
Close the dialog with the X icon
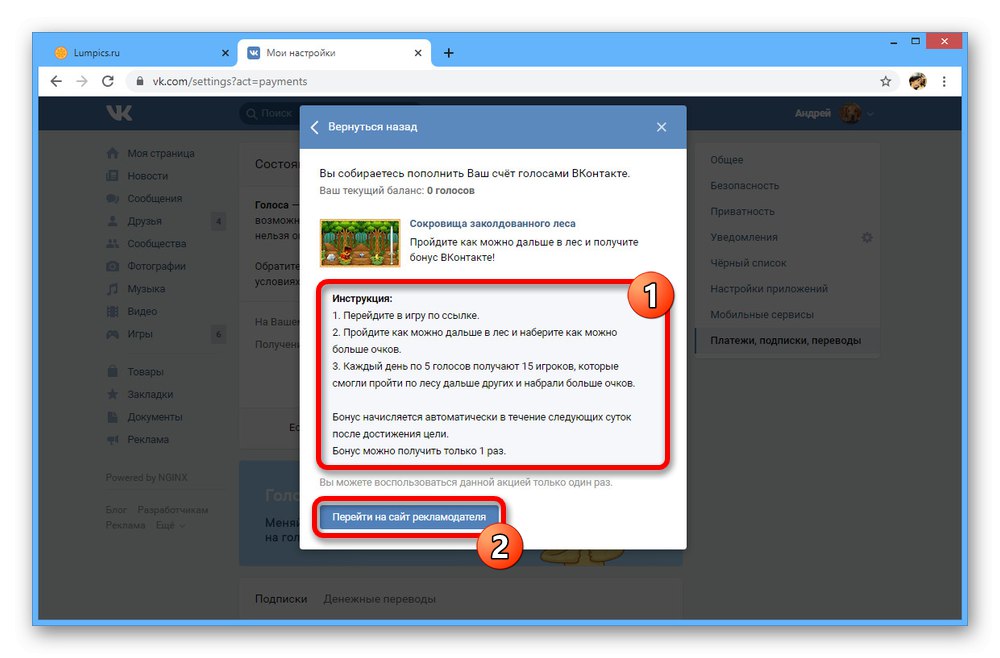click(661, 127)
